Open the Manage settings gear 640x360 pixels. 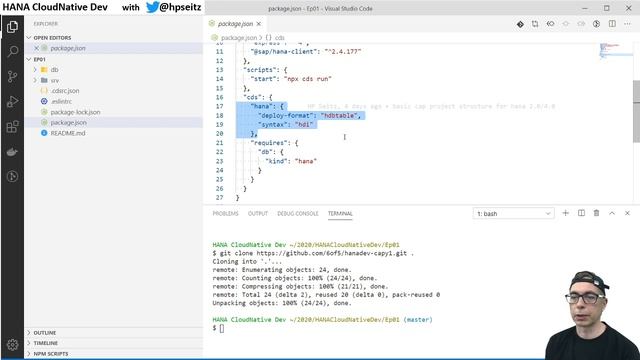(12, 345)
